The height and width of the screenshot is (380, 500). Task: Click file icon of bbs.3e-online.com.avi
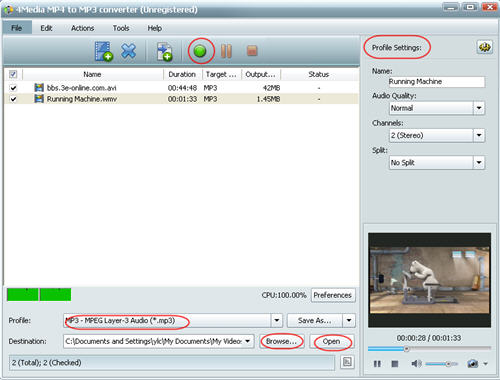[x=39, y=88]
